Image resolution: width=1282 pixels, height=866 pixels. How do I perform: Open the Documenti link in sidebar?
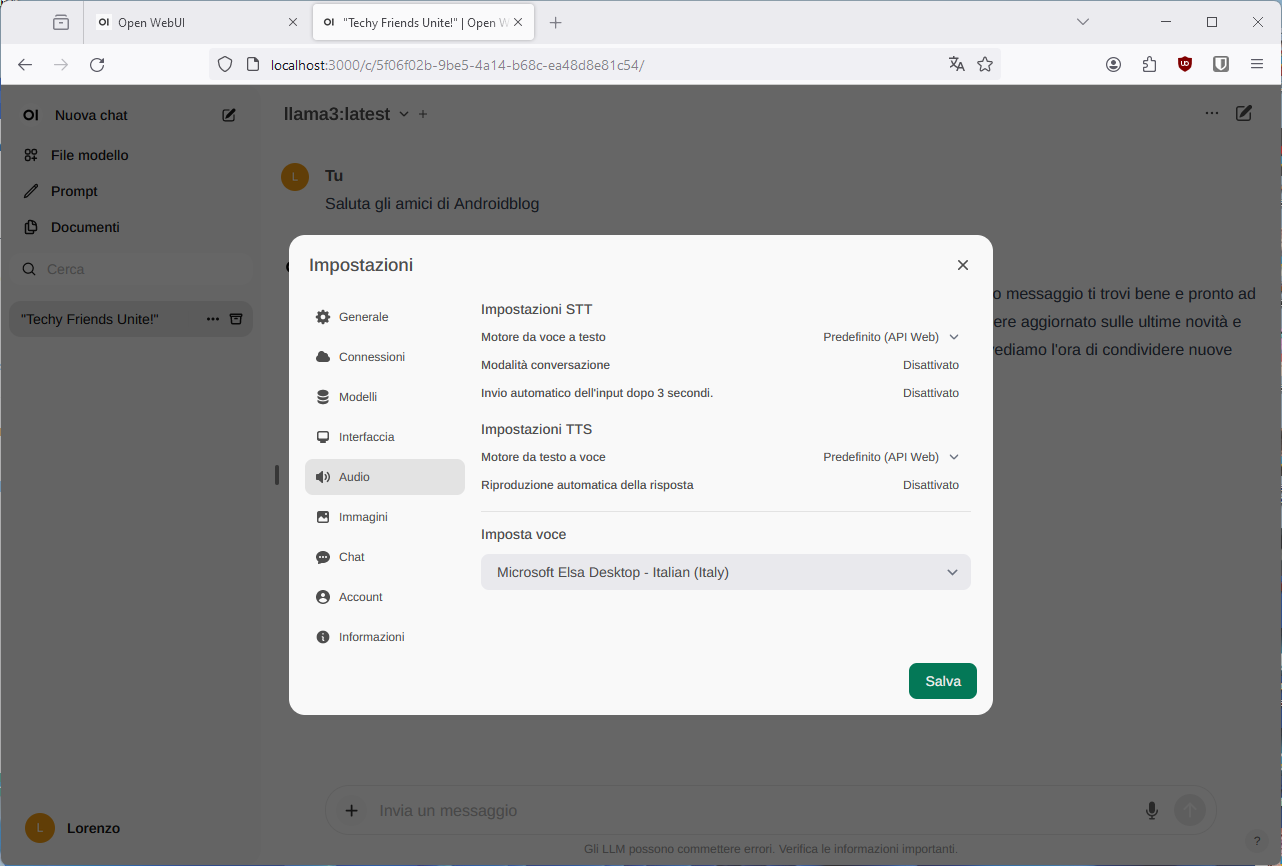pyautogui.click(x=85, y=227)
